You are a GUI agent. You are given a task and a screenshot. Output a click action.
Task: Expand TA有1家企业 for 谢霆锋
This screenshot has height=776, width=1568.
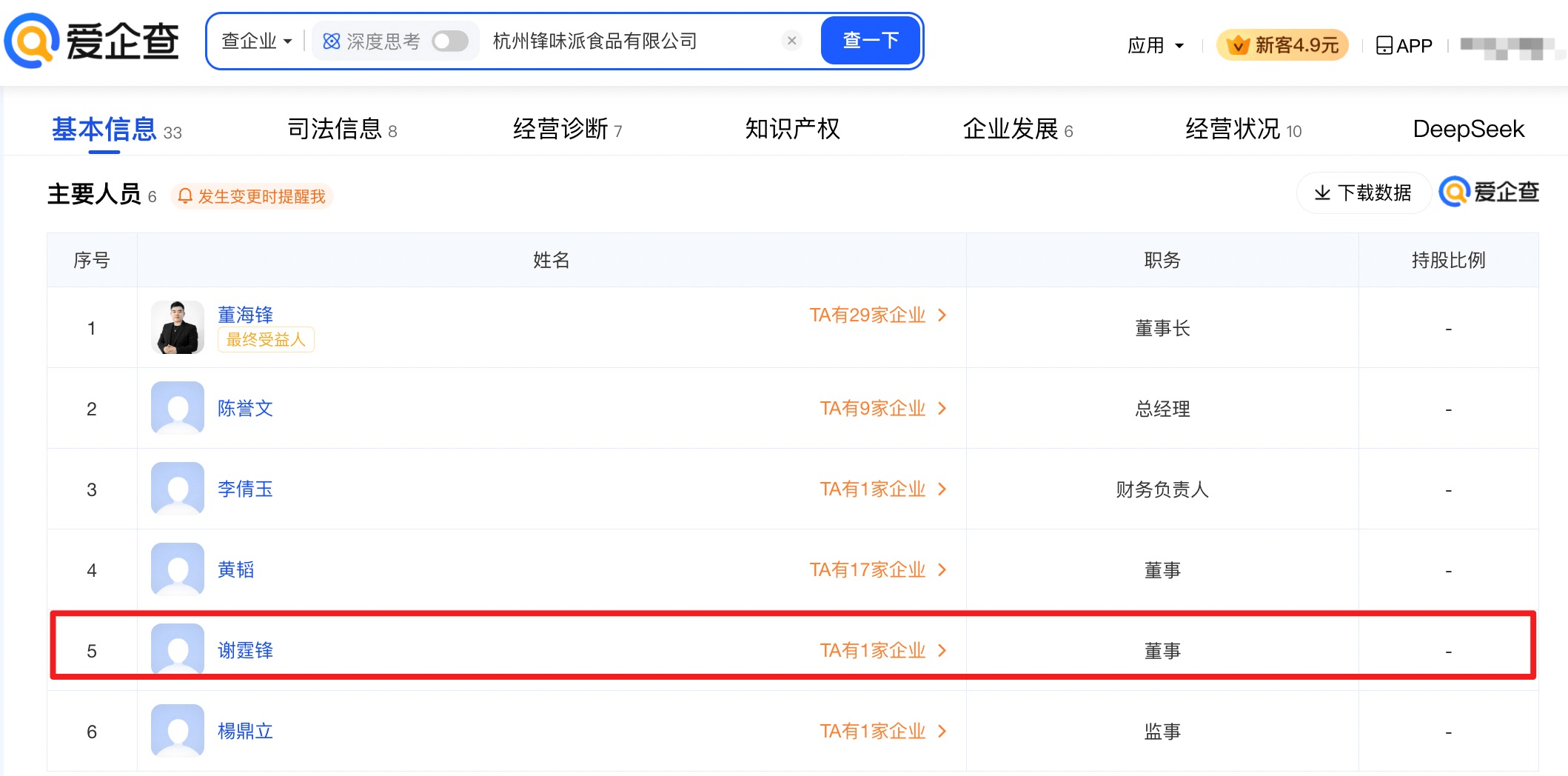[883, 650]
